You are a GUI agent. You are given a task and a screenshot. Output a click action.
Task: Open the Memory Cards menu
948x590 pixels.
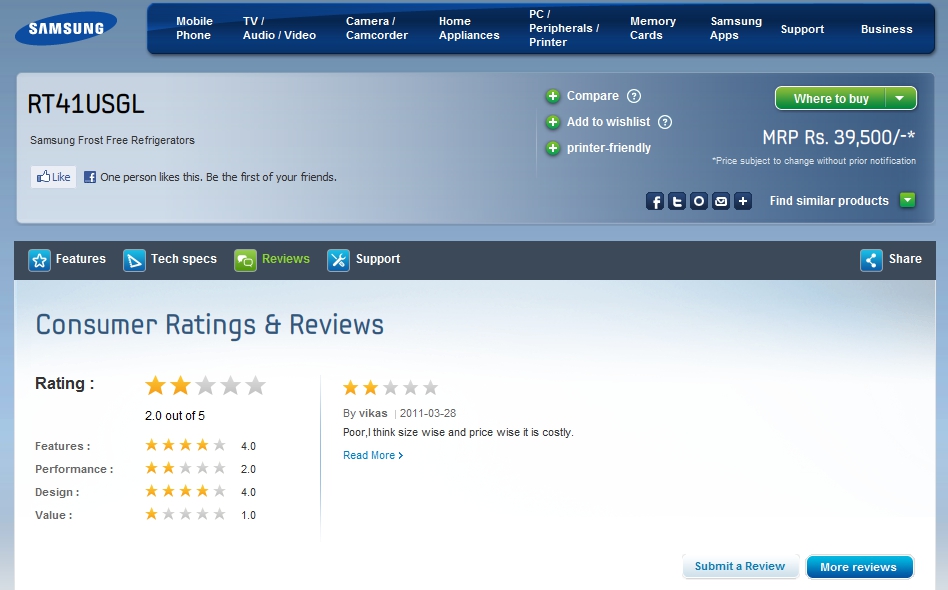pos(653,28)
